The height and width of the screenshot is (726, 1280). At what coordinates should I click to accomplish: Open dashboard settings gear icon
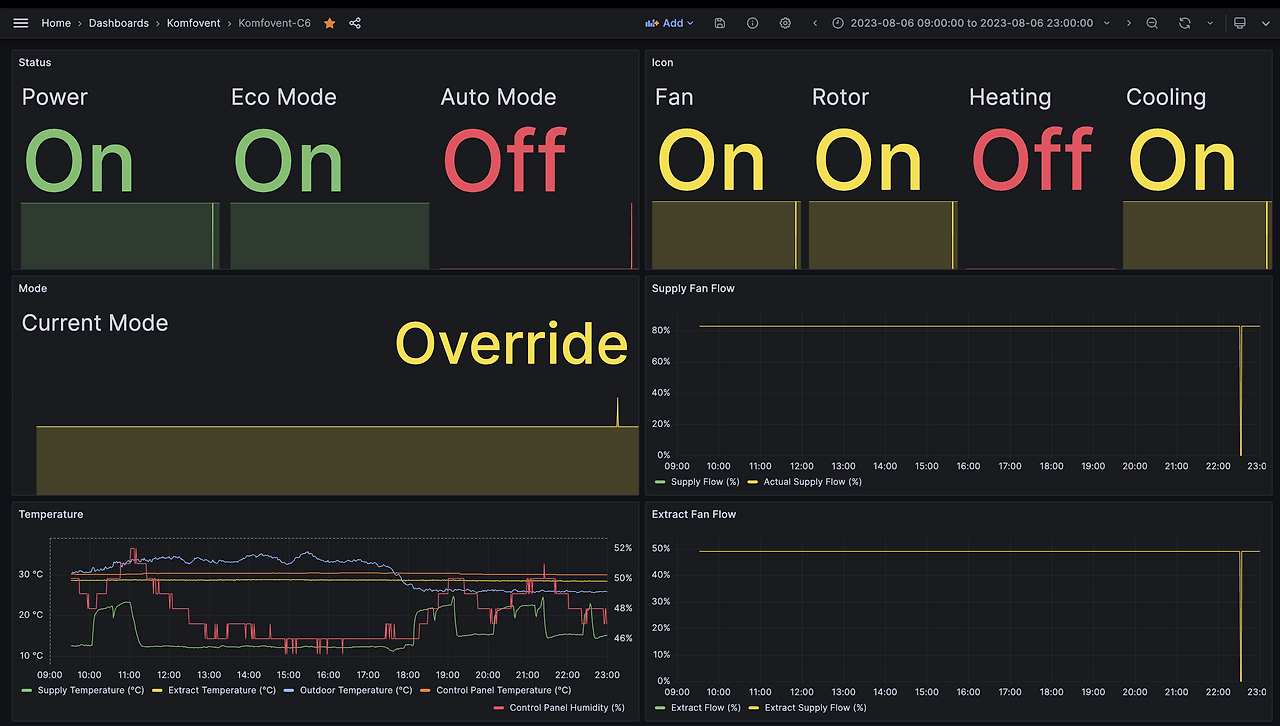(x=785, y=23)
